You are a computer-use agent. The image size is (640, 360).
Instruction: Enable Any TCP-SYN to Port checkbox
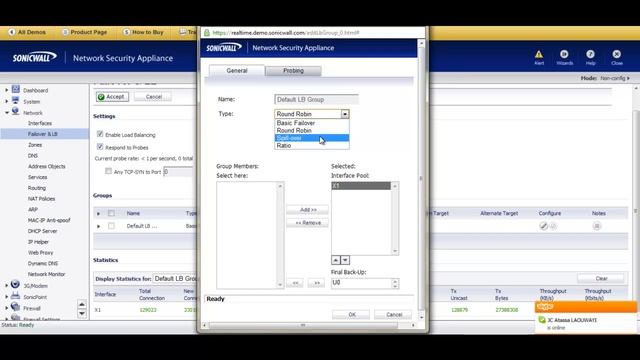click(108, 171)
